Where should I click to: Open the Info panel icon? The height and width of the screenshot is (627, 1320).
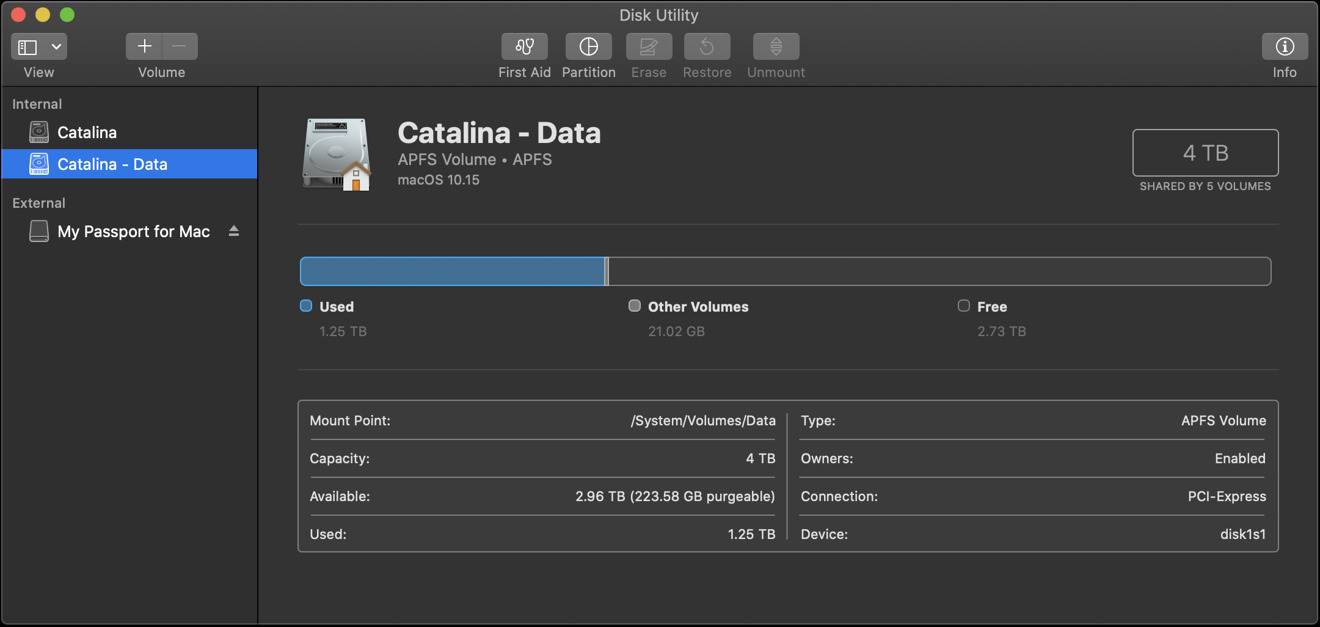click(x=1285, y=46)
